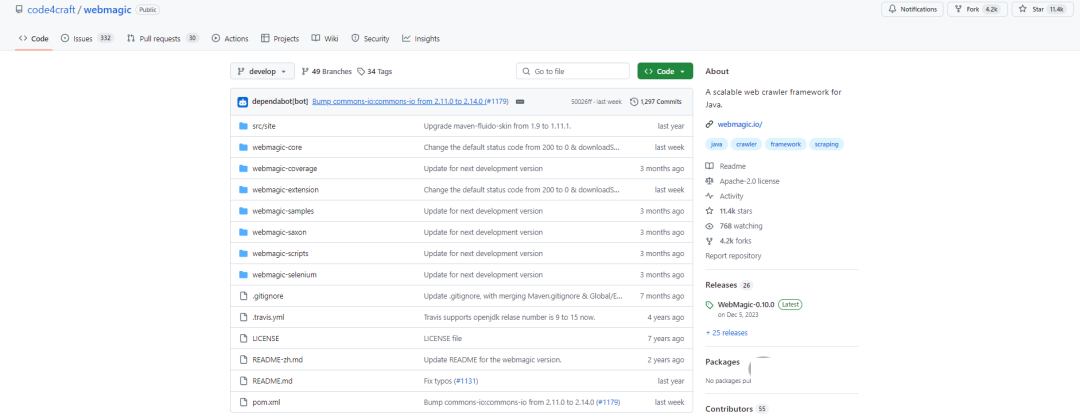Open the webmagic-selenium folder
Viewport: 1080px width, 418px height.
pos(284,275)
